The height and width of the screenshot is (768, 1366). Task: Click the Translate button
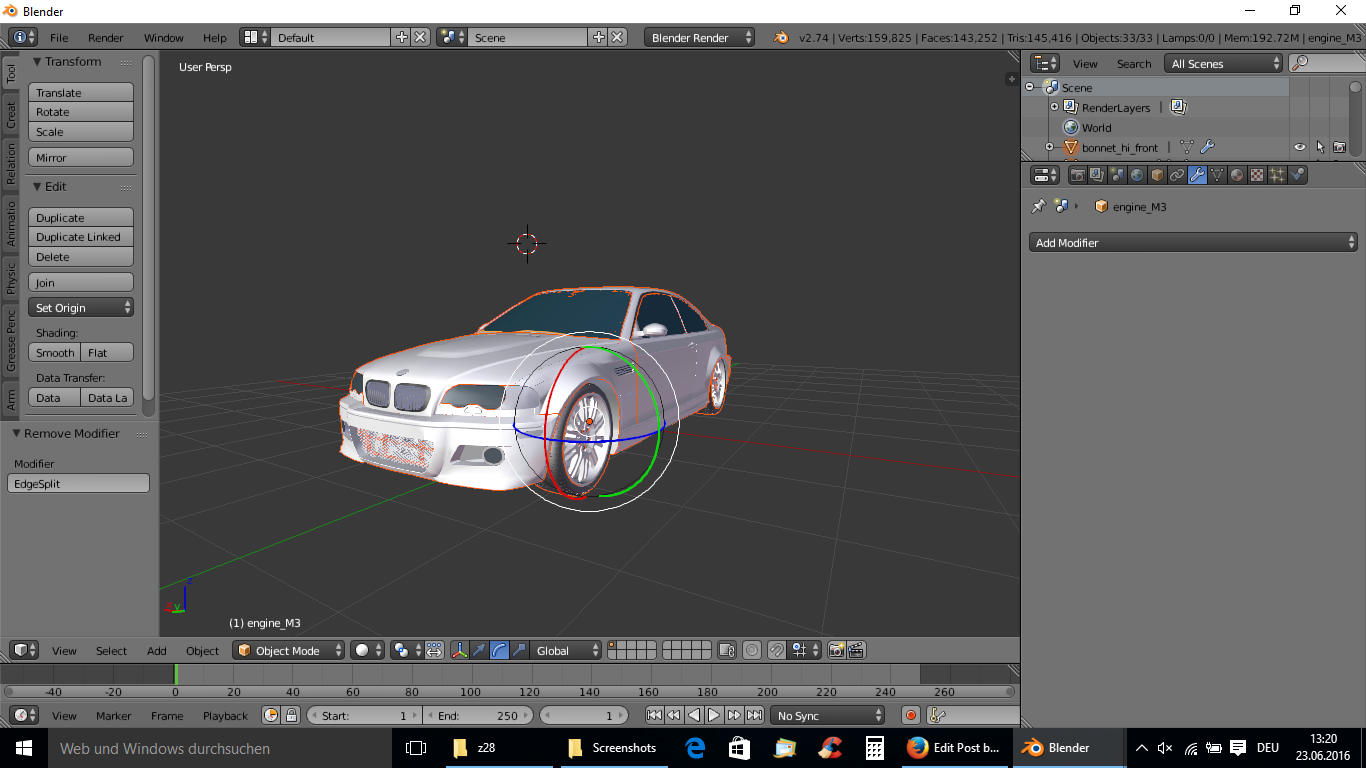81,92
